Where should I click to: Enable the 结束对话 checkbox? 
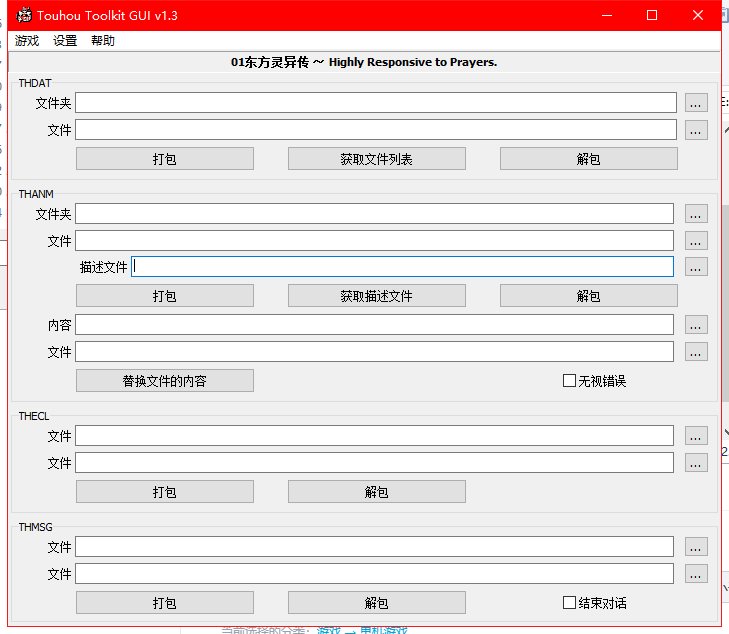[x=569, y=603]
